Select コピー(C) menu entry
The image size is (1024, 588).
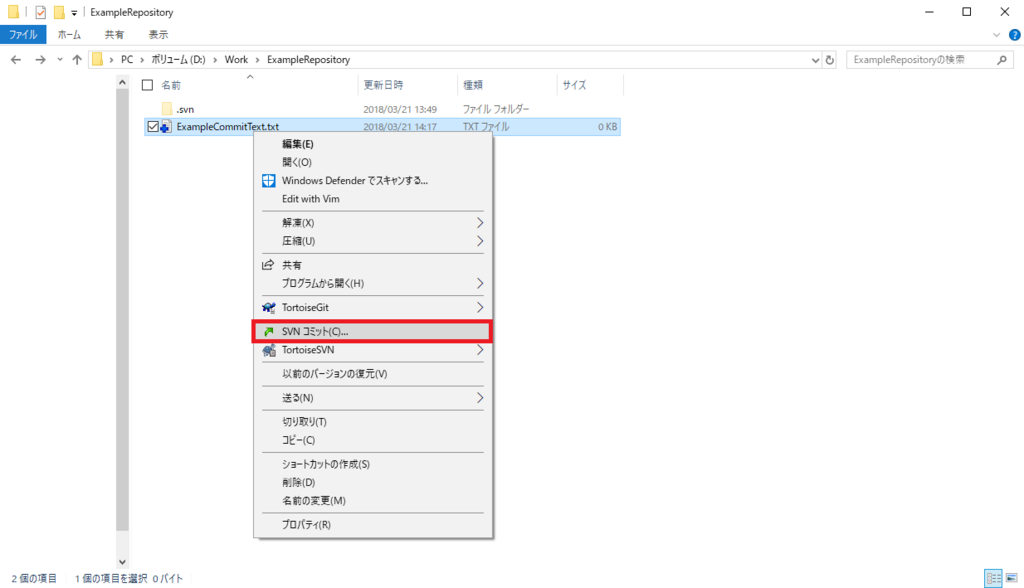click(372, 440)
